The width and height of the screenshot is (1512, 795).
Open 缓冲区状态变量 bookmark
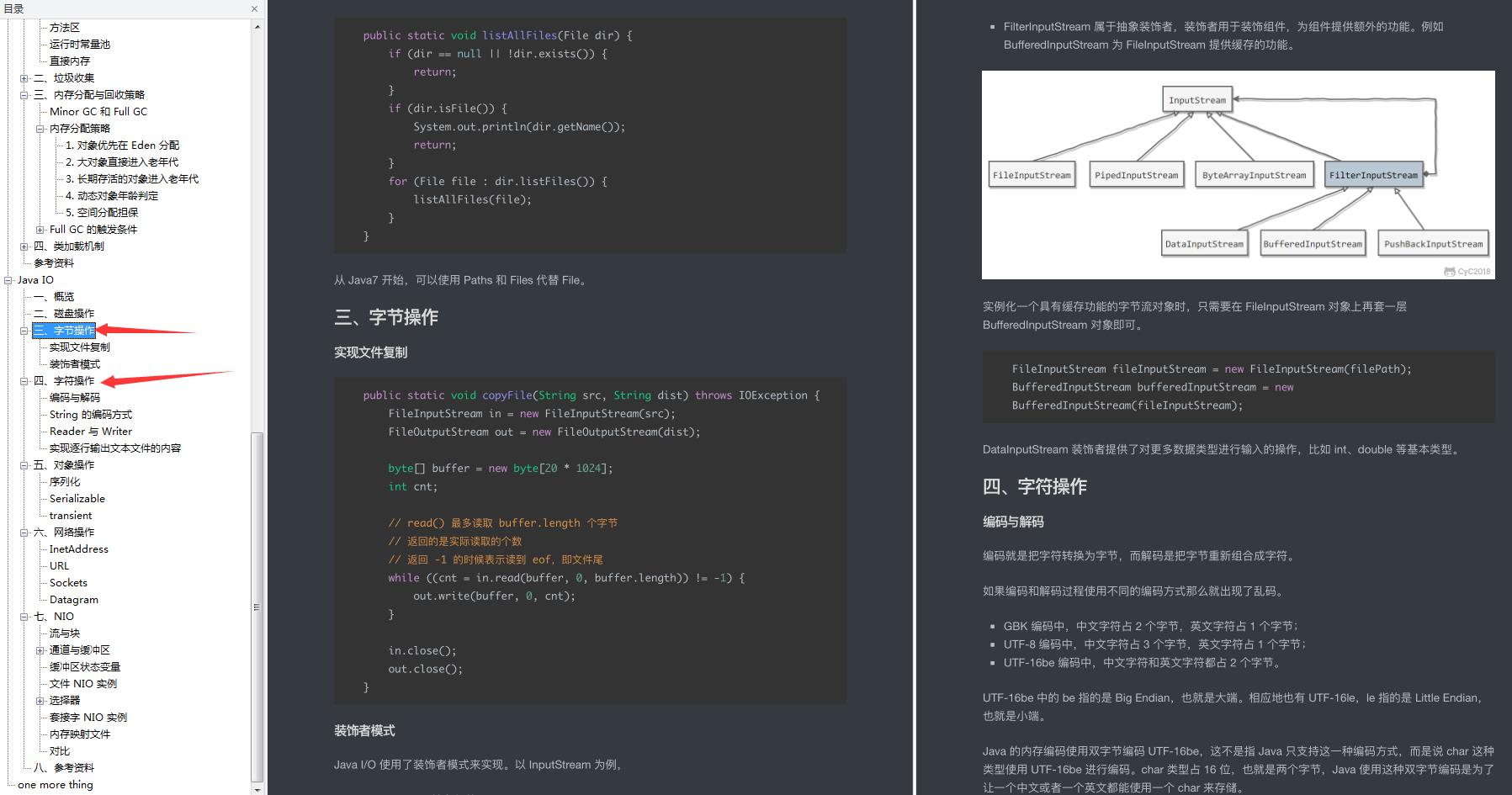coord(85,667)
